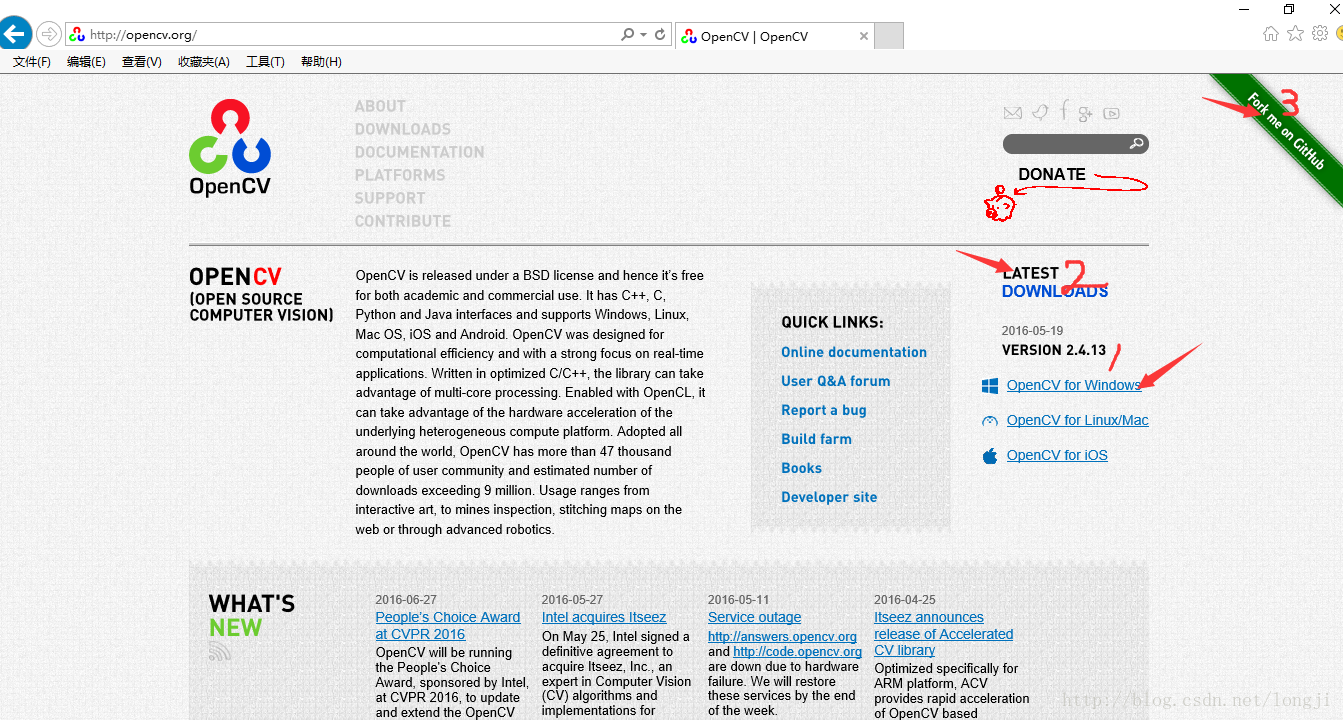Refresh the page with reload icon

click(x=660, y=34)
